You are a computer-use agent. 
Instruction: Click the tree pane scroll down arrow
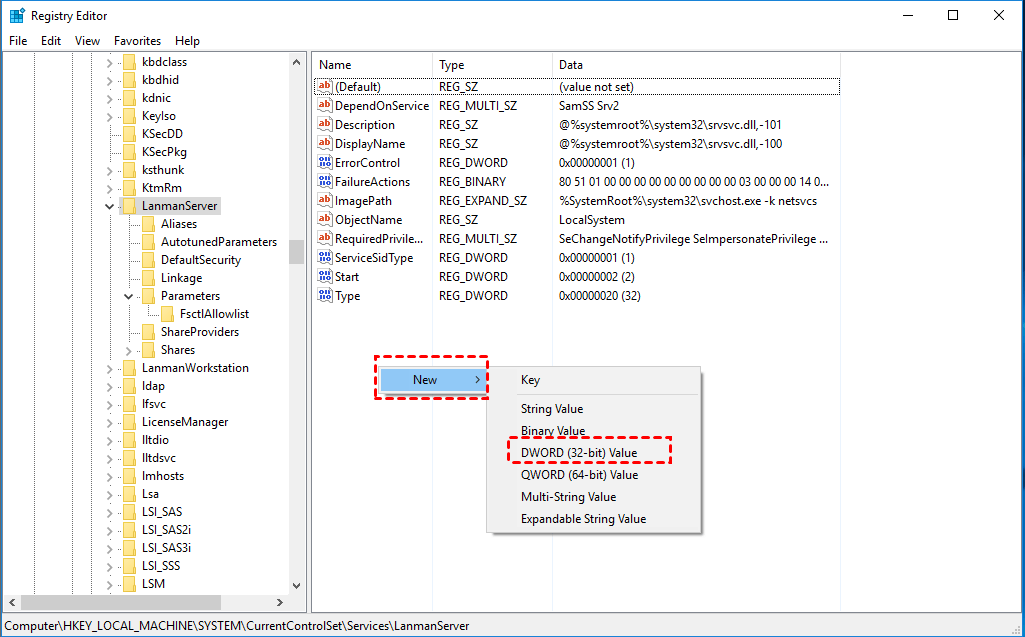(x=296, y=586)
